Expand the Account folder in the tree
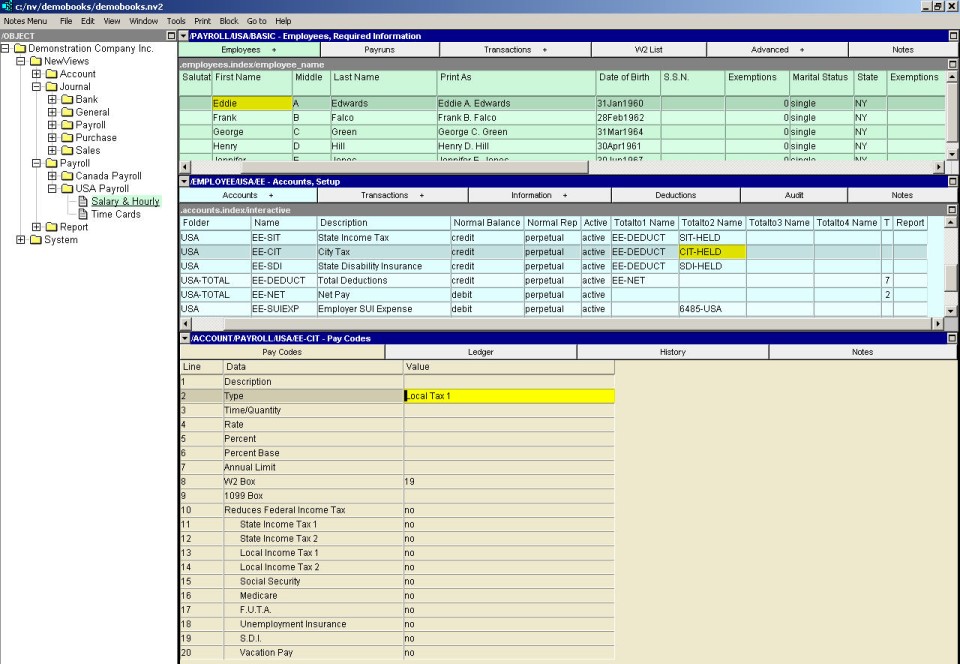The image size is (960, 664). tap(37, 74)
